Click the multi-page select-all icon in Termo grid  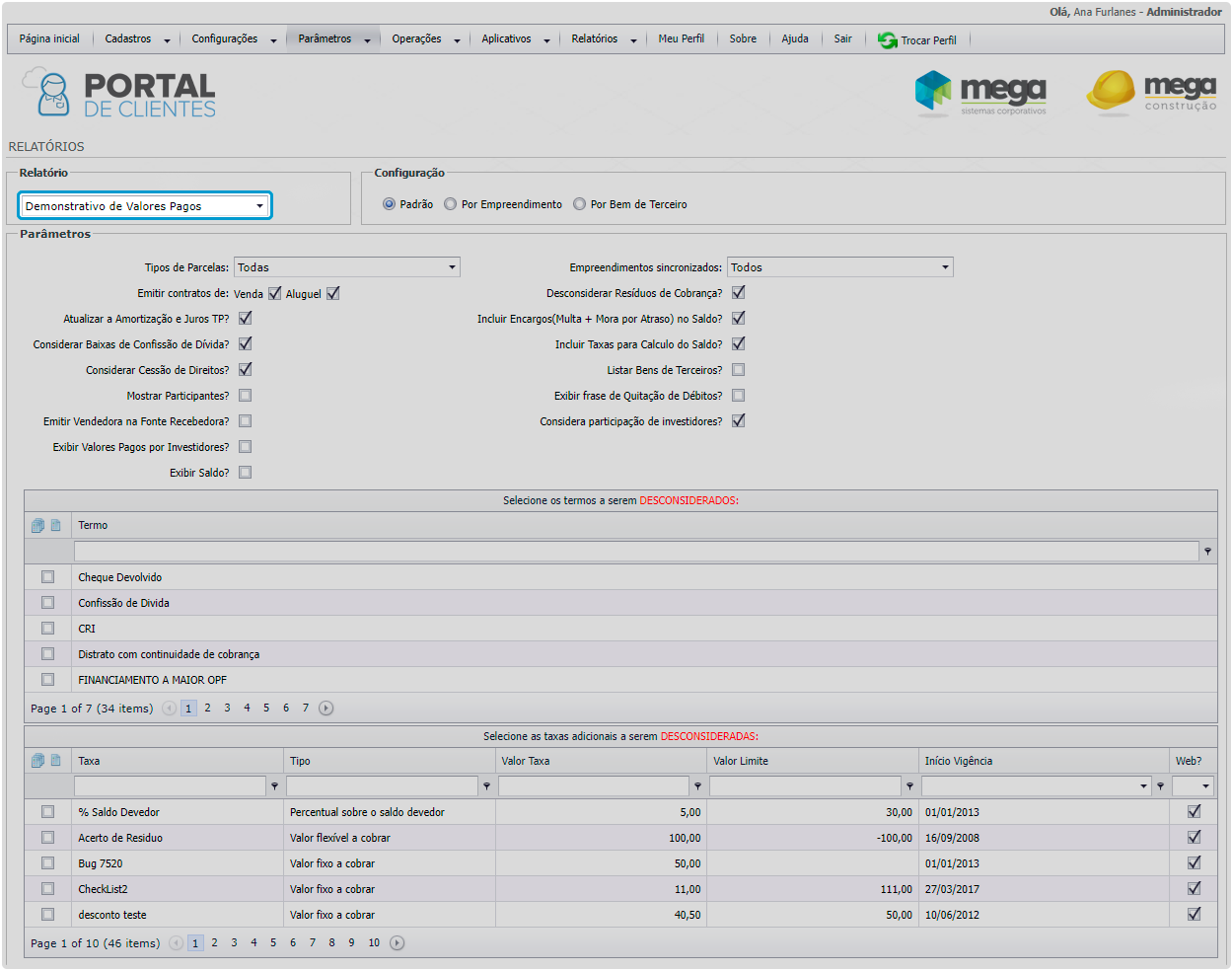[37, 526]
